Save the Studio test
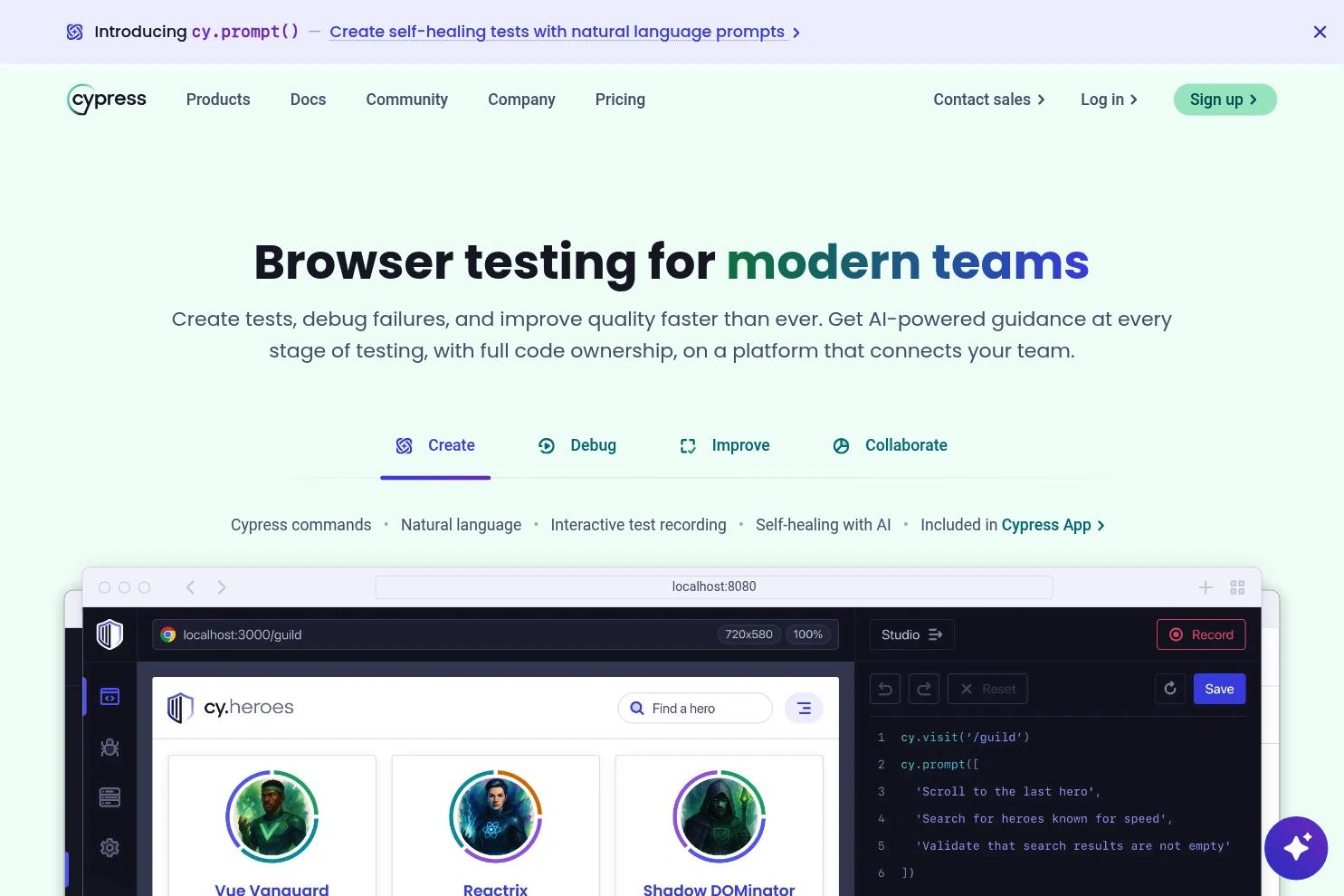The width and height of the screenshot is (1344, 896). [1219, 689]
